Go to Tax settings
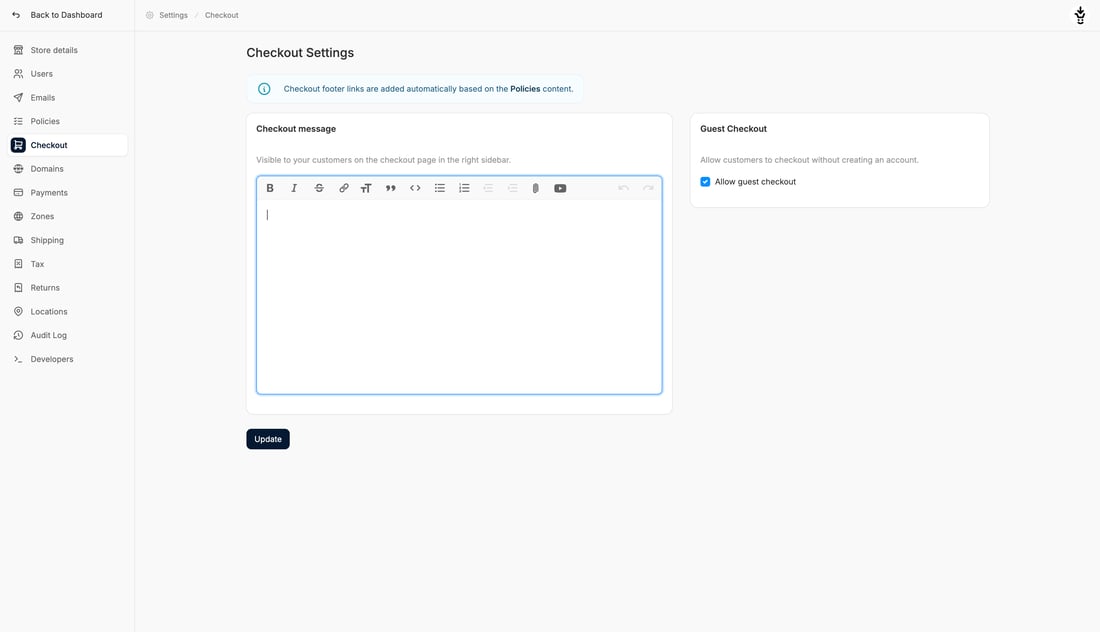Screen dimensions: 1100x632 68,264
